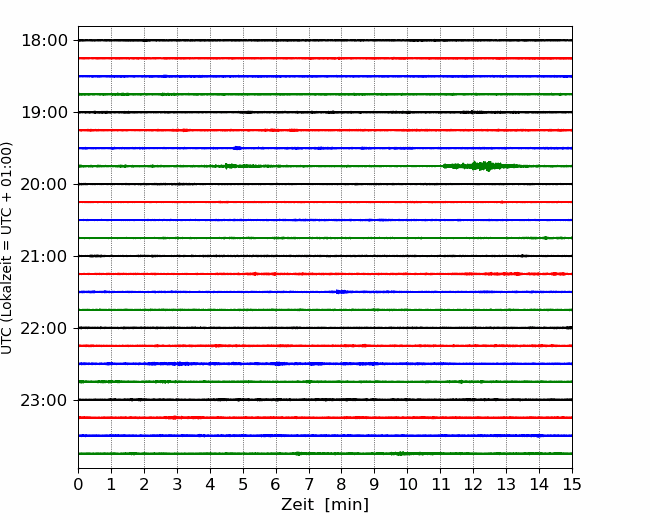Viewport: 650px width, 520px height.
Task: Select the 22:00 y-axis time label
Action: (x=44, y=328)
